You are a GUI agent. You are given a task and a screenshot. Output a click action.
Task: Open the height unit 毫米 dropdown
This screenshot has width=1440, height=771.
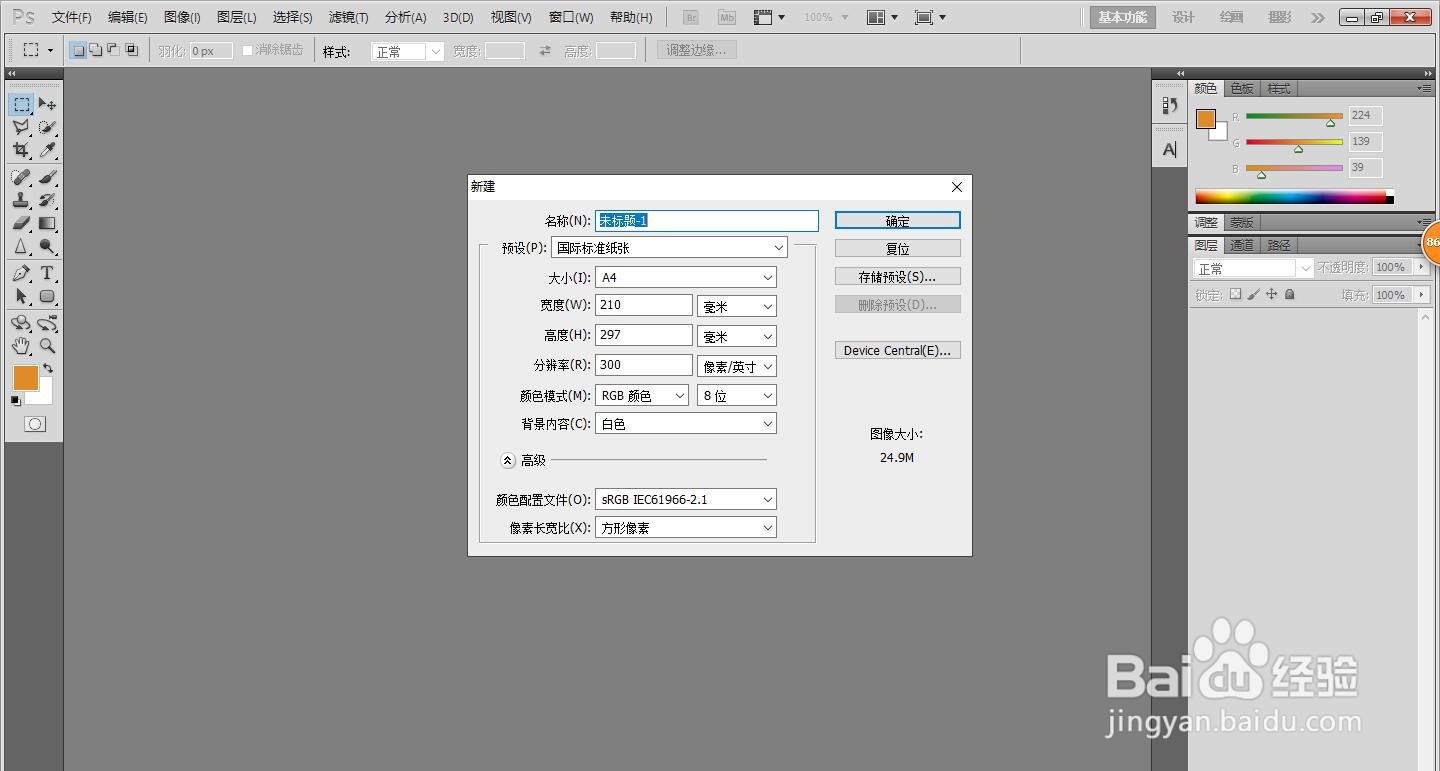pyautogui.click(x=737, y=337)
